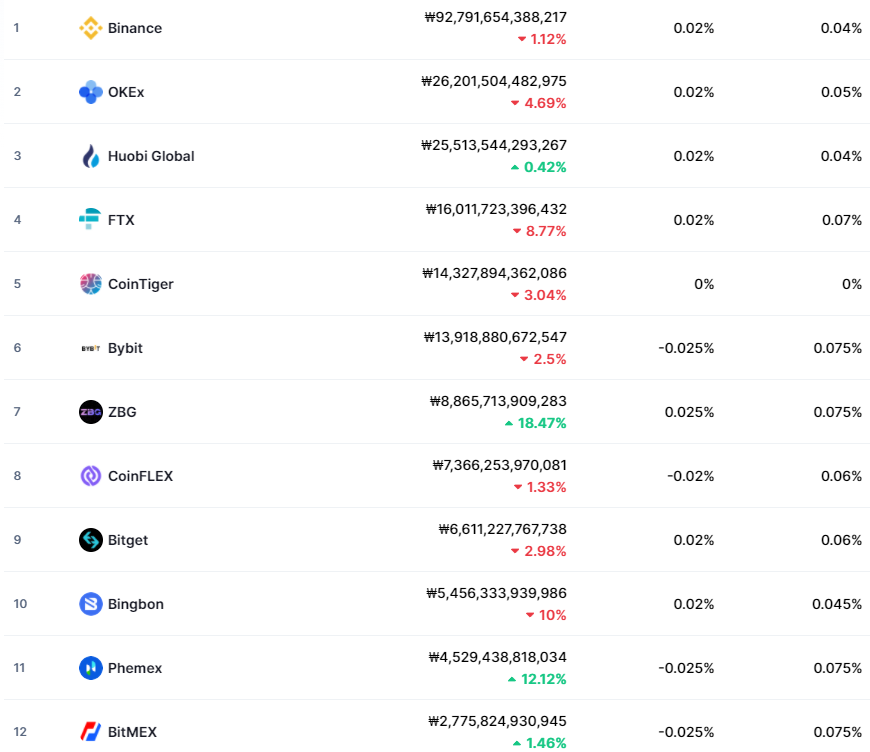870x752 pixels.
Task: Click the Bybit logo icon
Action: point(90,348)
